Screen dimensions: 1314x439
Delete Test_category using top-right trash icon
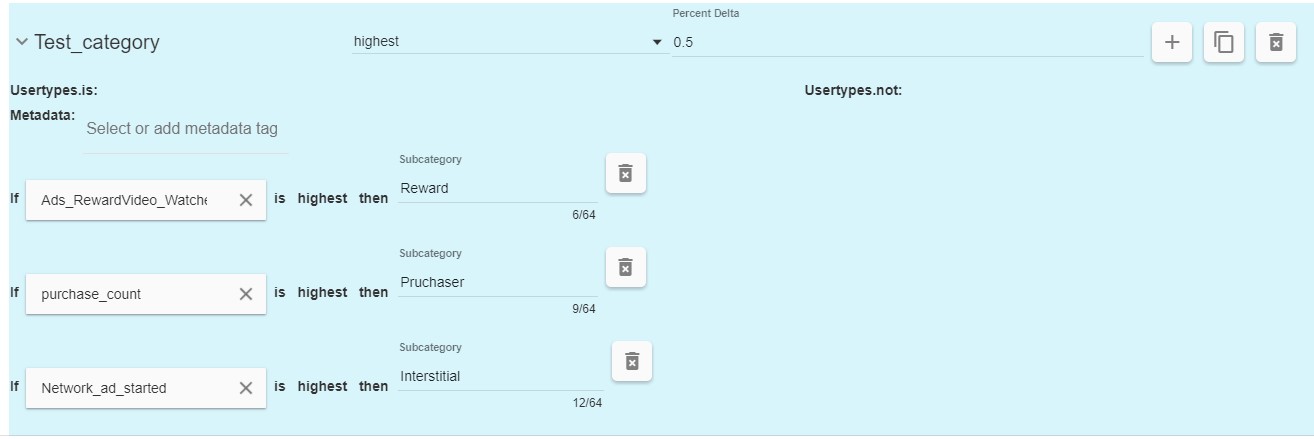(x=1275, y=42)
